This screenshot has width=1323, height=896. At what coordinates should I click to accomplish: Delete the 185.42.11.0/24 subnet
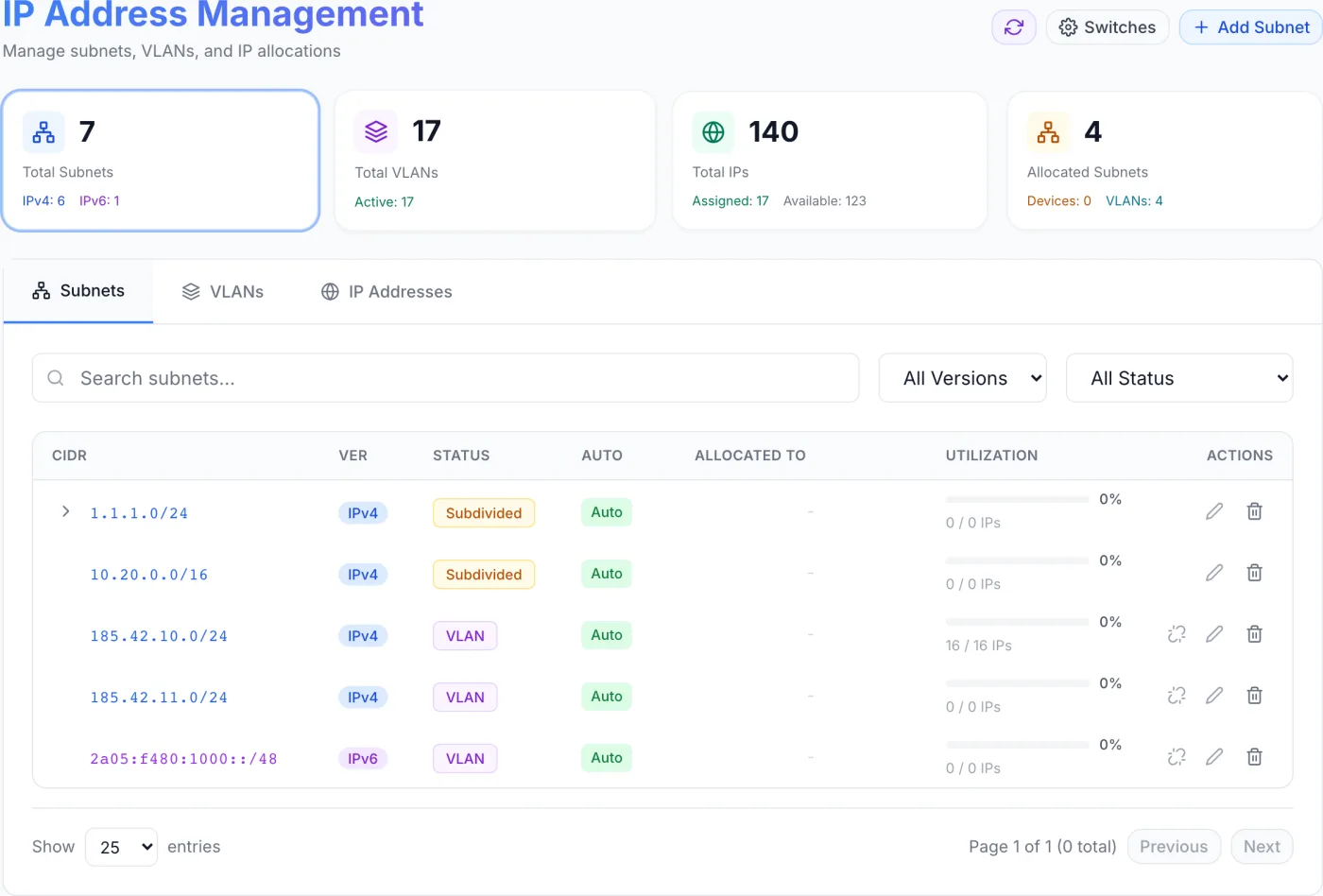click(1254, 696)
